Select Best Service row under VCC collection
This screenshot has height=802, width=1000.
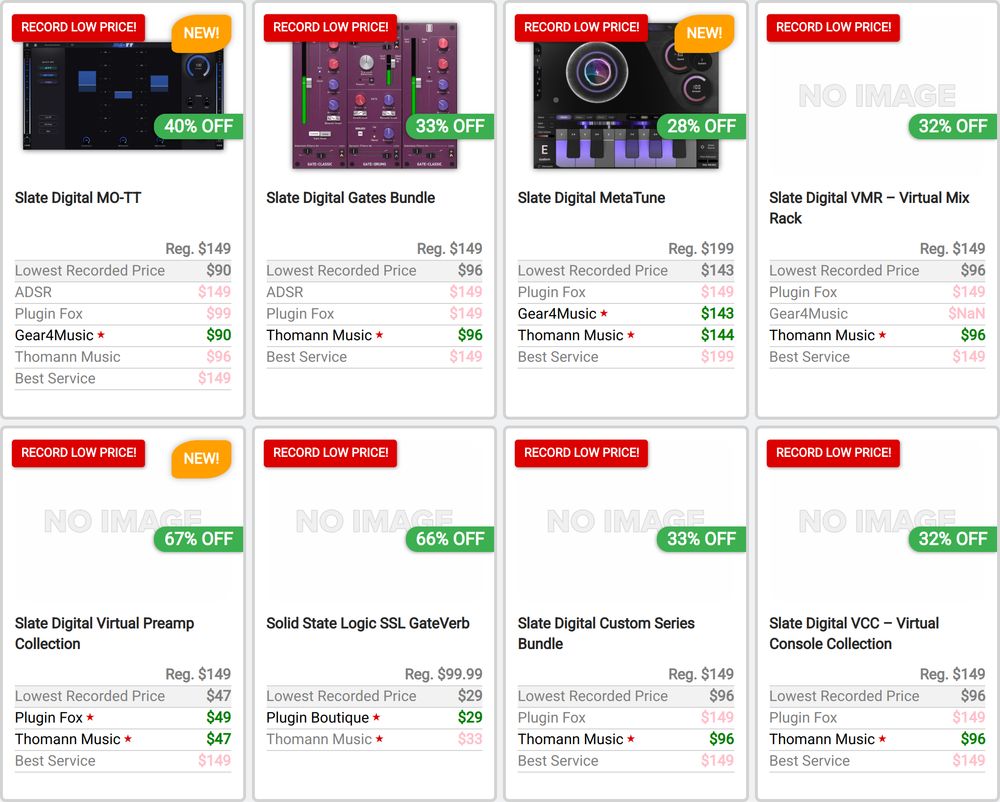click(x=877, y=761)
